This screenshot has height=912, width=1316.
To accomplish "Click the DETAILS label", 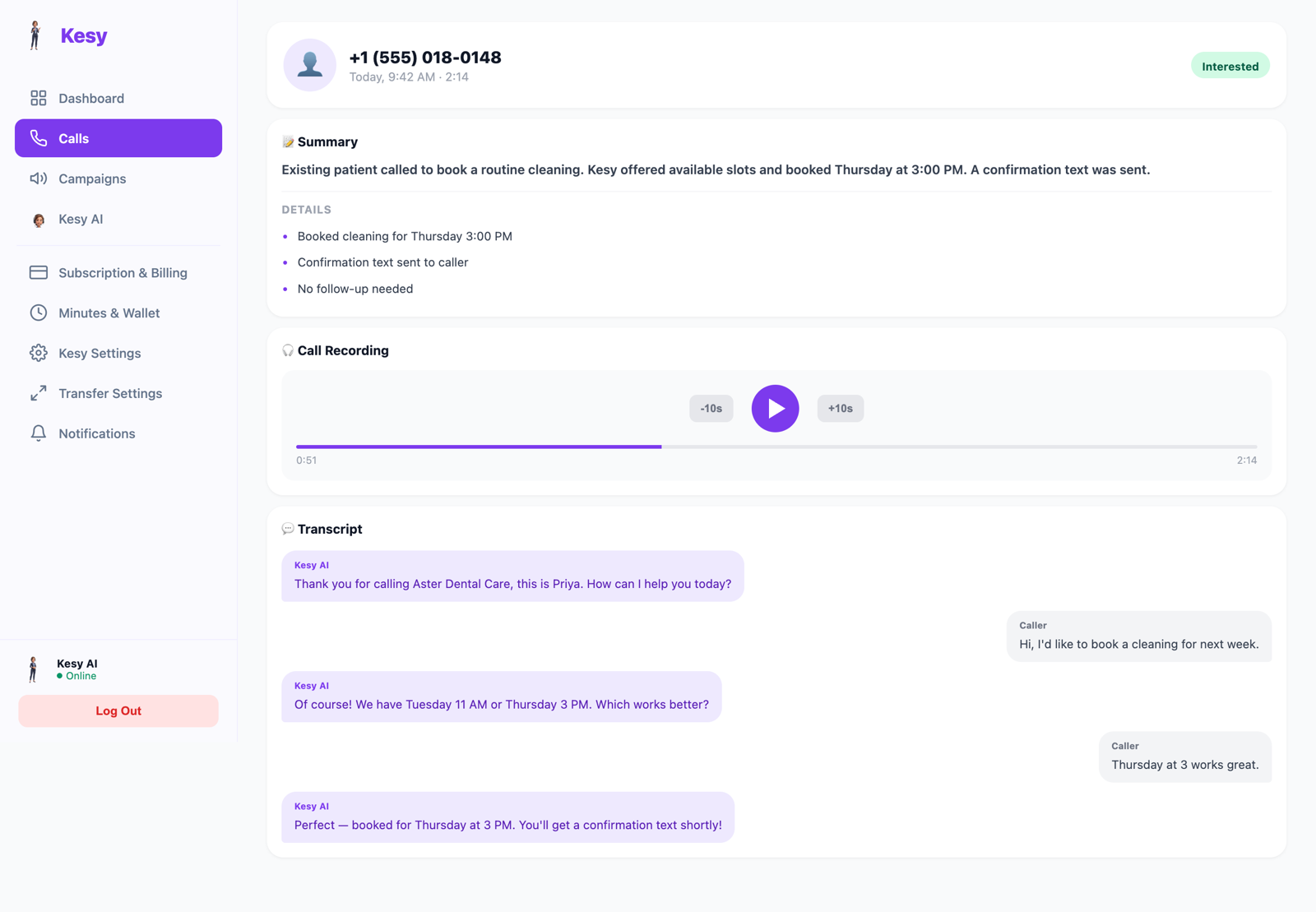I will point(306,210).
